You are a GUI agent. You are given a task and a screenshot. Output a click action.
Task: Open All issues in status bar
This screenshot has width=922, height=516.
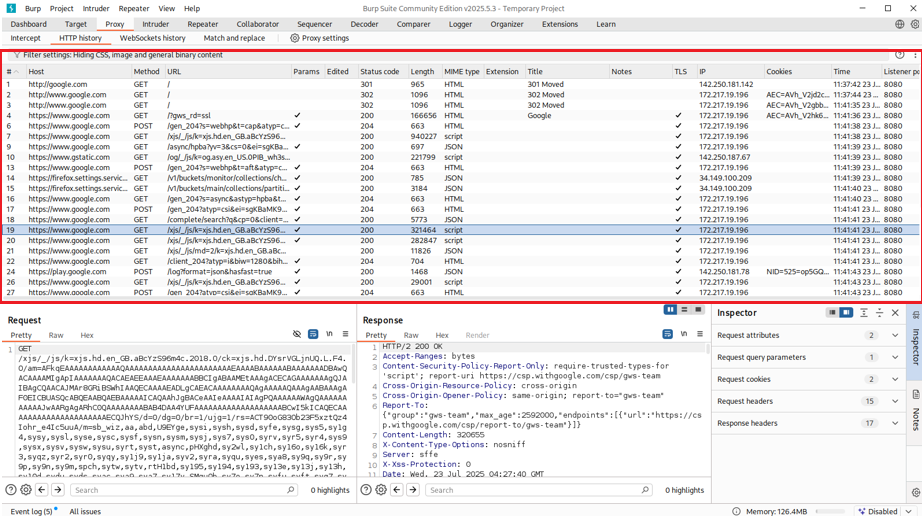click(x=85, y=511)
